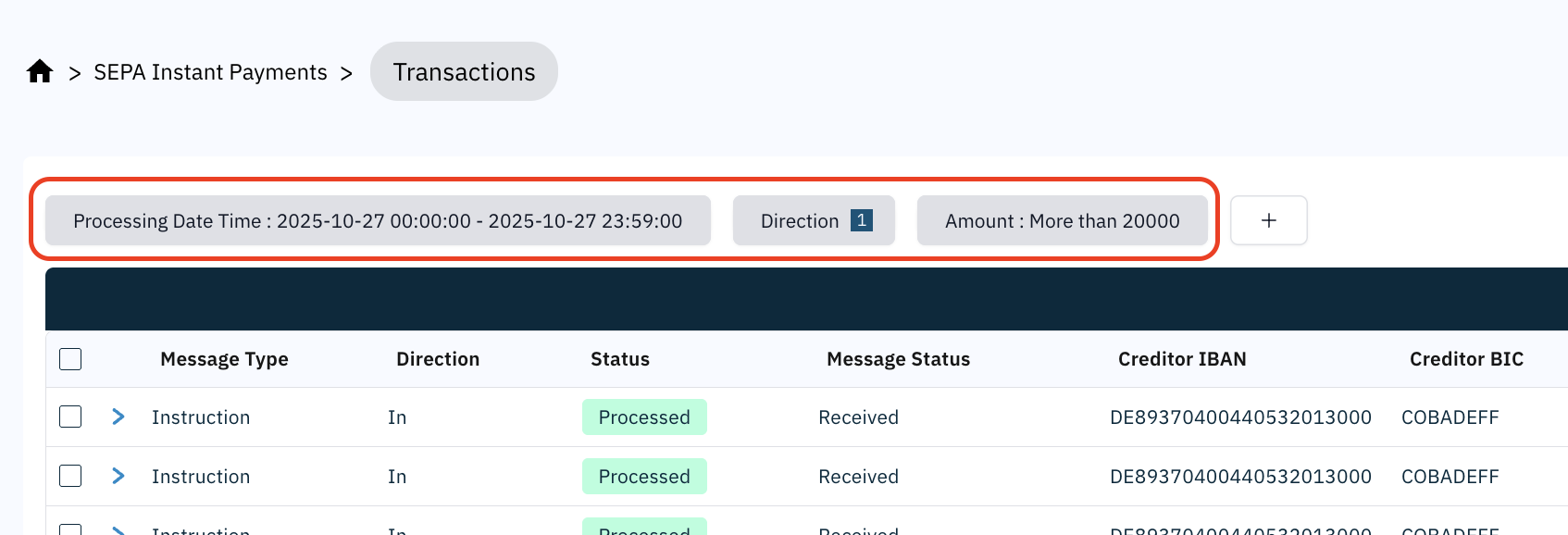Sort by Status column header
The height and width of the screenshot is (535, 1568).
click(x=619, y=359)
